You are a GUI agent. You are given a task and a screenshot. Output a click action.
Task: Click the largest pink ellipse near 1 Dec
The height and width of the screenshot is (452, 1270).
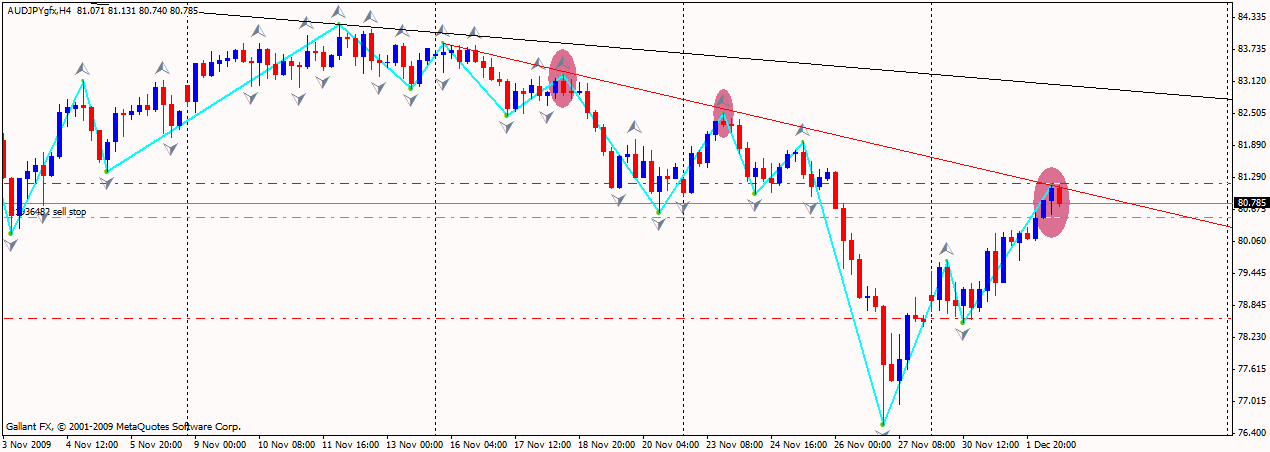coord(1051,202)
